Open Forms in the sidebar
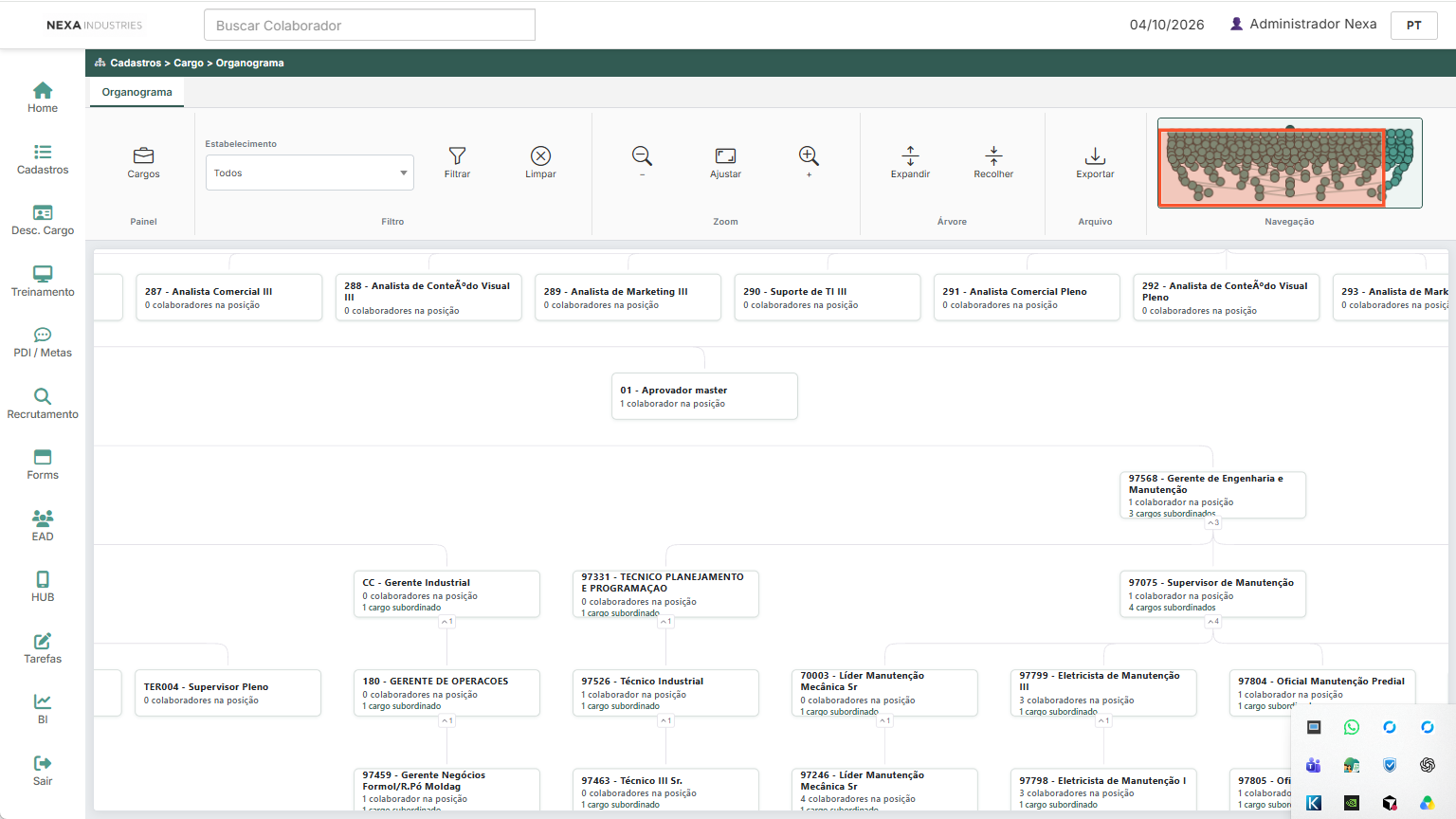This screenshot has height=819, width=1456. [43, 464]
